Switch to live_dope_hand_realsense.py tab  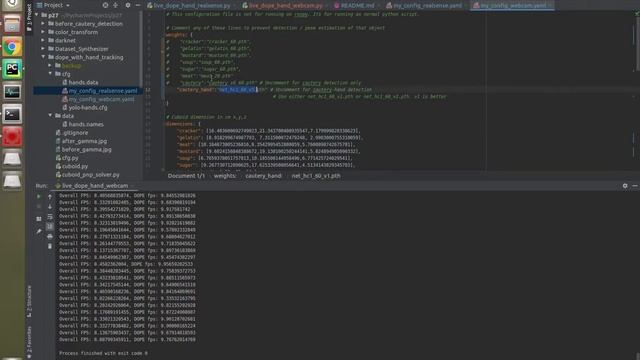point(189,5)
